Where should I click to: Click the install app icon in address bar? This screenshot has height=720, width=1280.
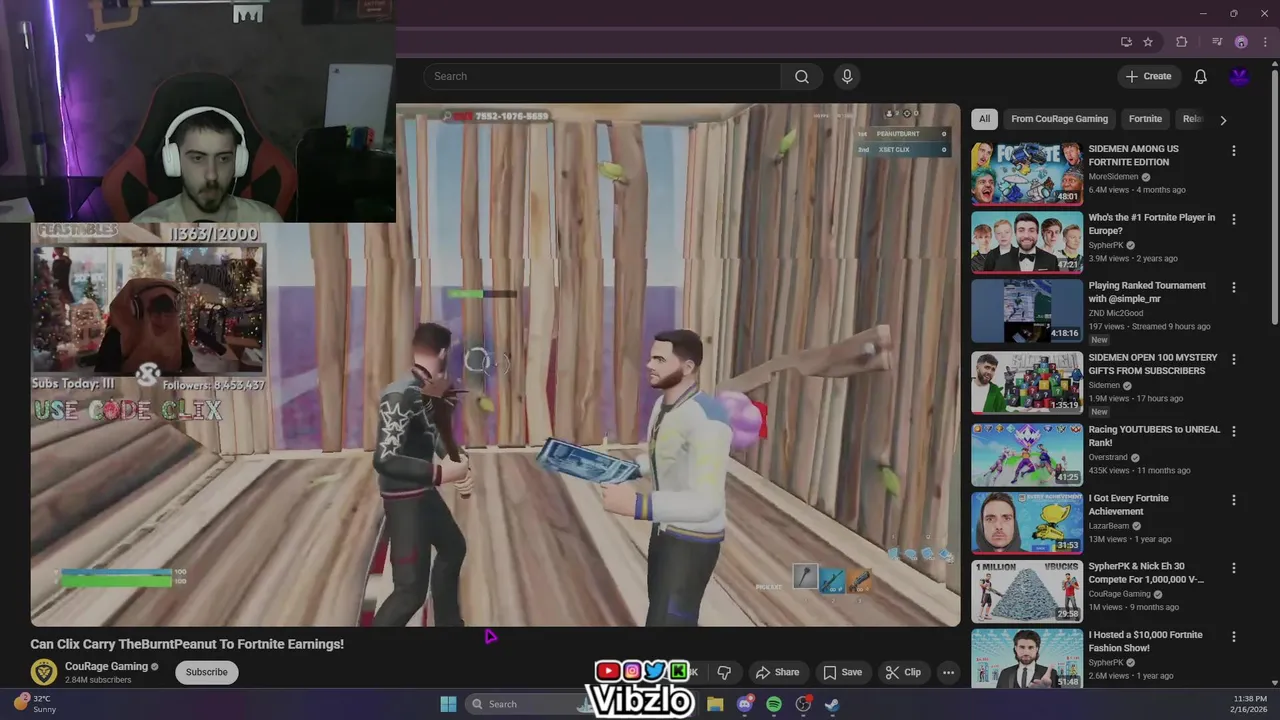pyautogui.click(x=1126, y=42)
